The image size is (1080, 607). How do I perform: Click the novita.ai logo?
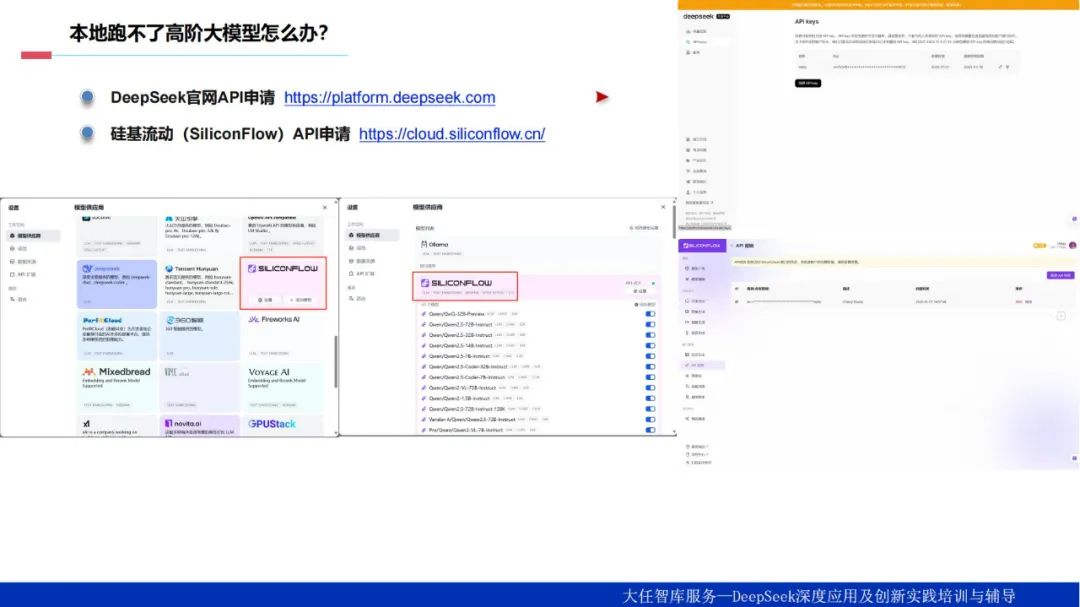(x=183, y=424)
